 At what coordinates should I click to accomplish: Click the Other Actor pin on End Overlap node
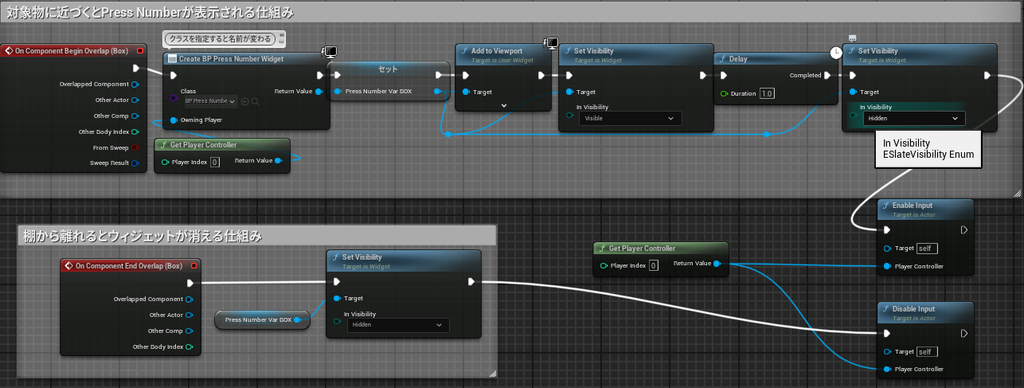189,315
